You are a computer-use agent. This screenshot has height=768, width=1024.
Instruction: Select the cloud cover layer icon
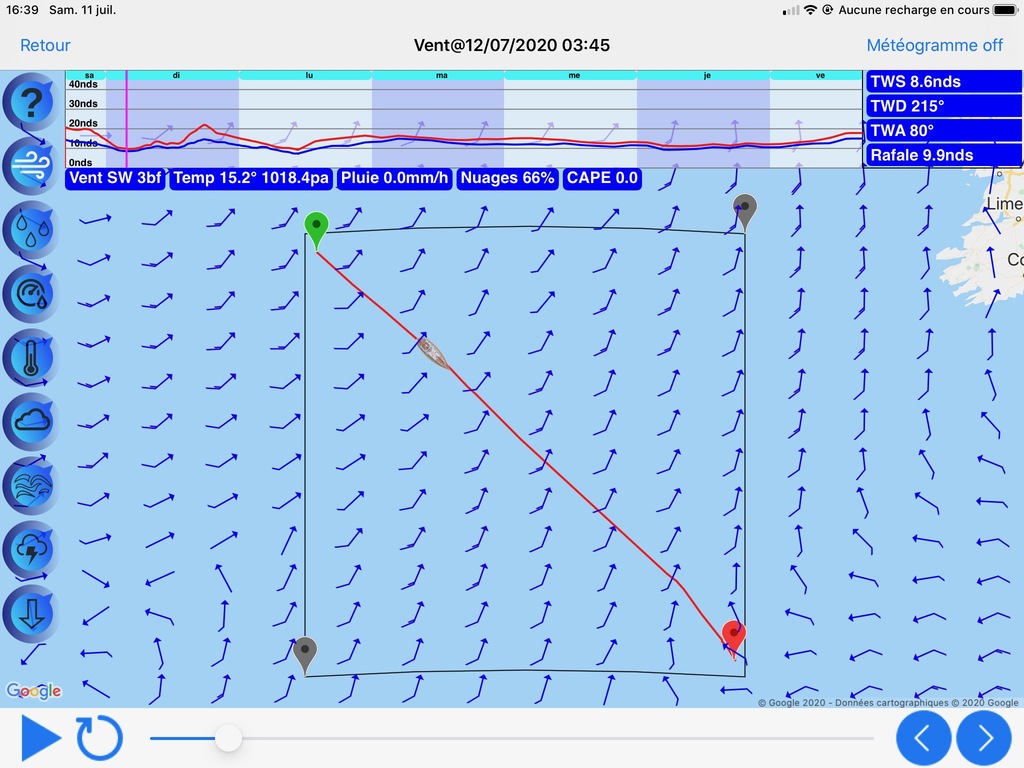click(30, 421)
